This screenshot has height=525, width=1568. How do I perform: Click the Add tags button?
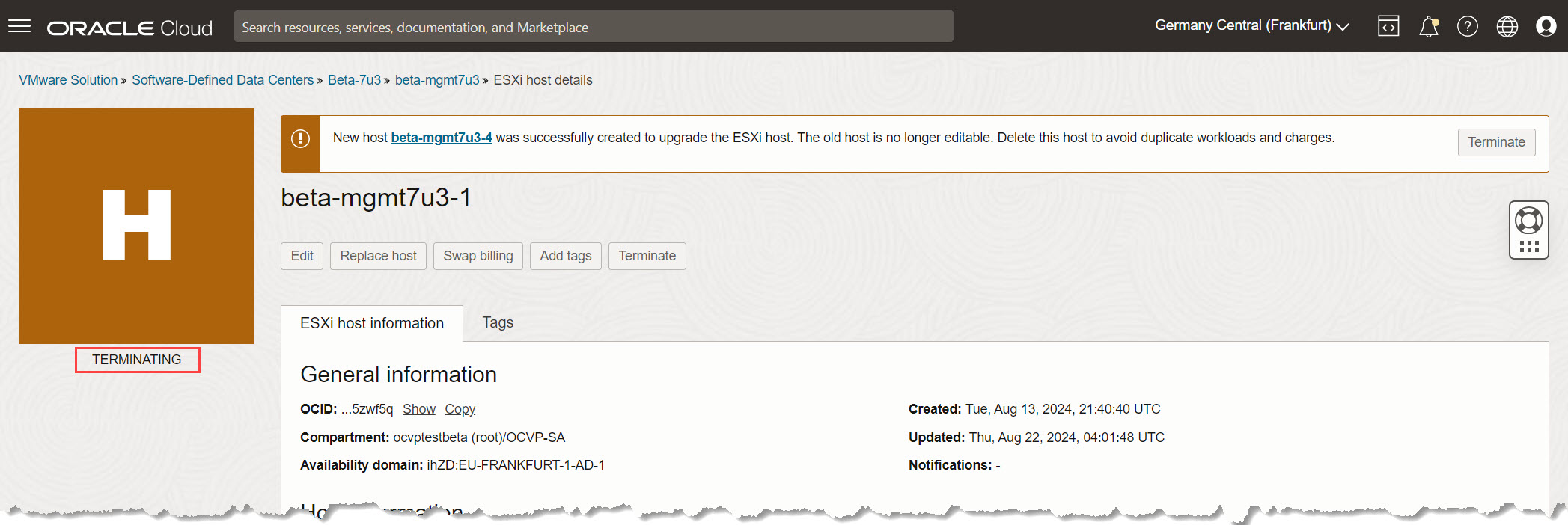tap(566, 256)
